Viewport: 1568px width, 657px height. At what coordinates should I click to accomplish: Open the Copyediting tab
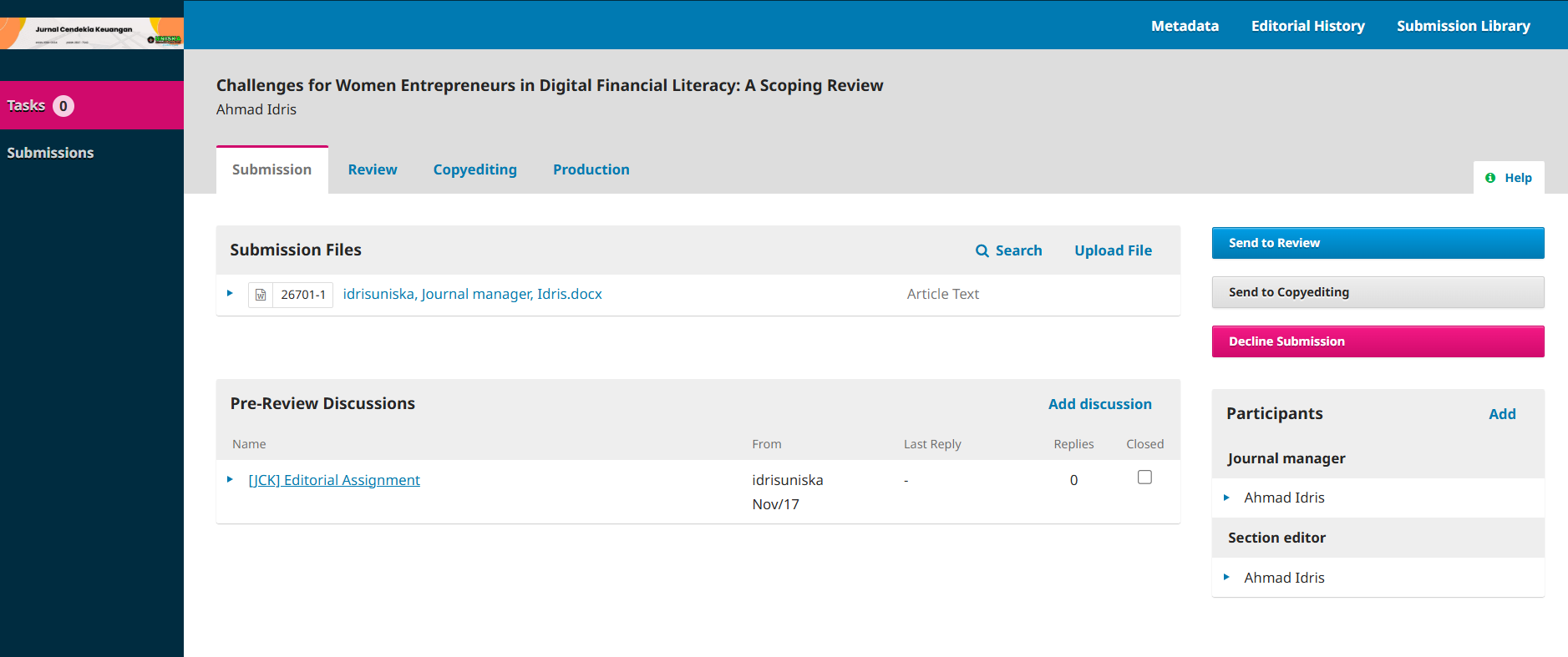(474, 169)
